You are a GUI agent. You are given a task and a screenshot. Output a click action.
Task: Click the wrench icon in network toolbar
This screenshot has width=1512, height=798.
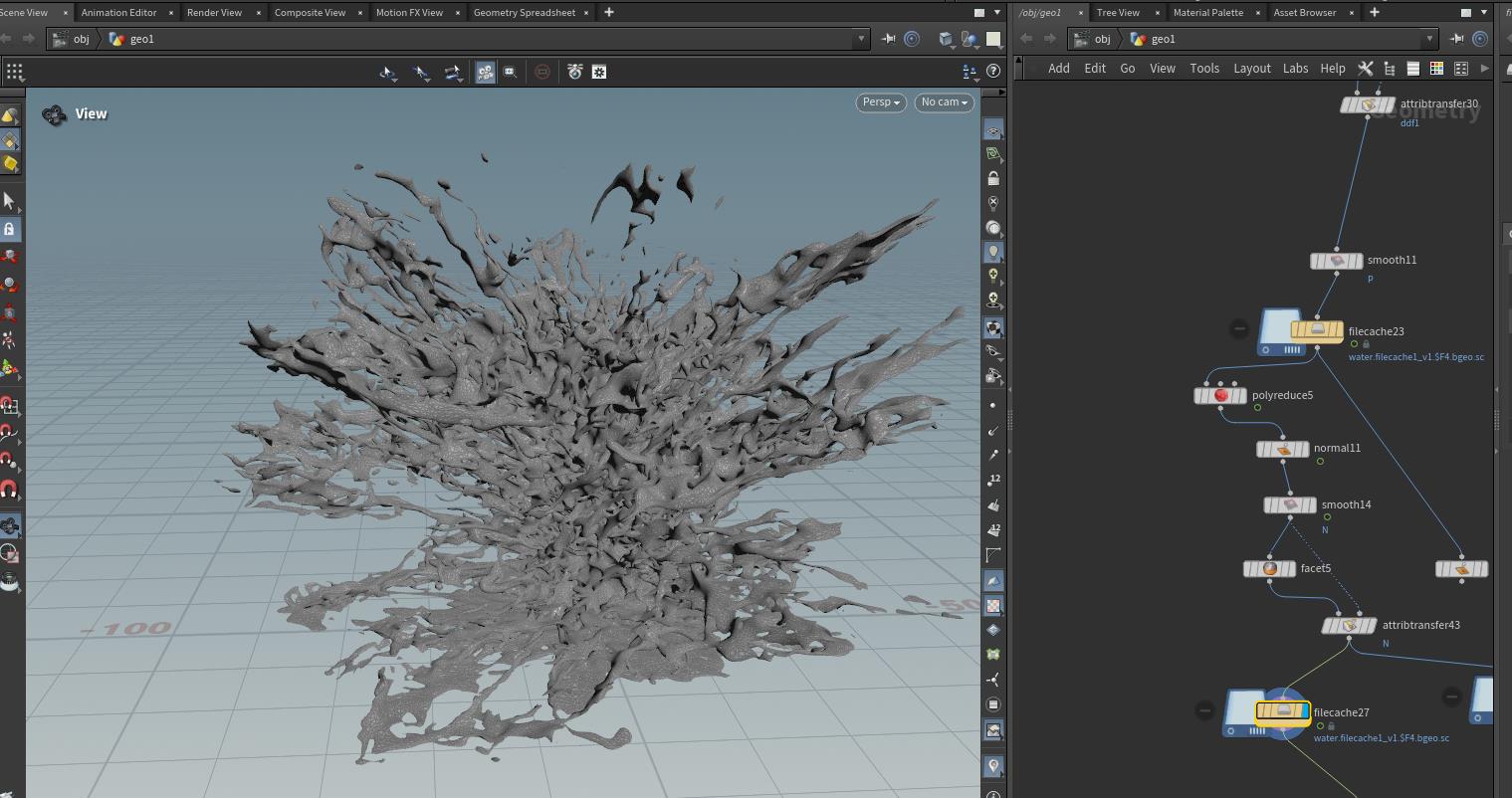click(1365, 68)
